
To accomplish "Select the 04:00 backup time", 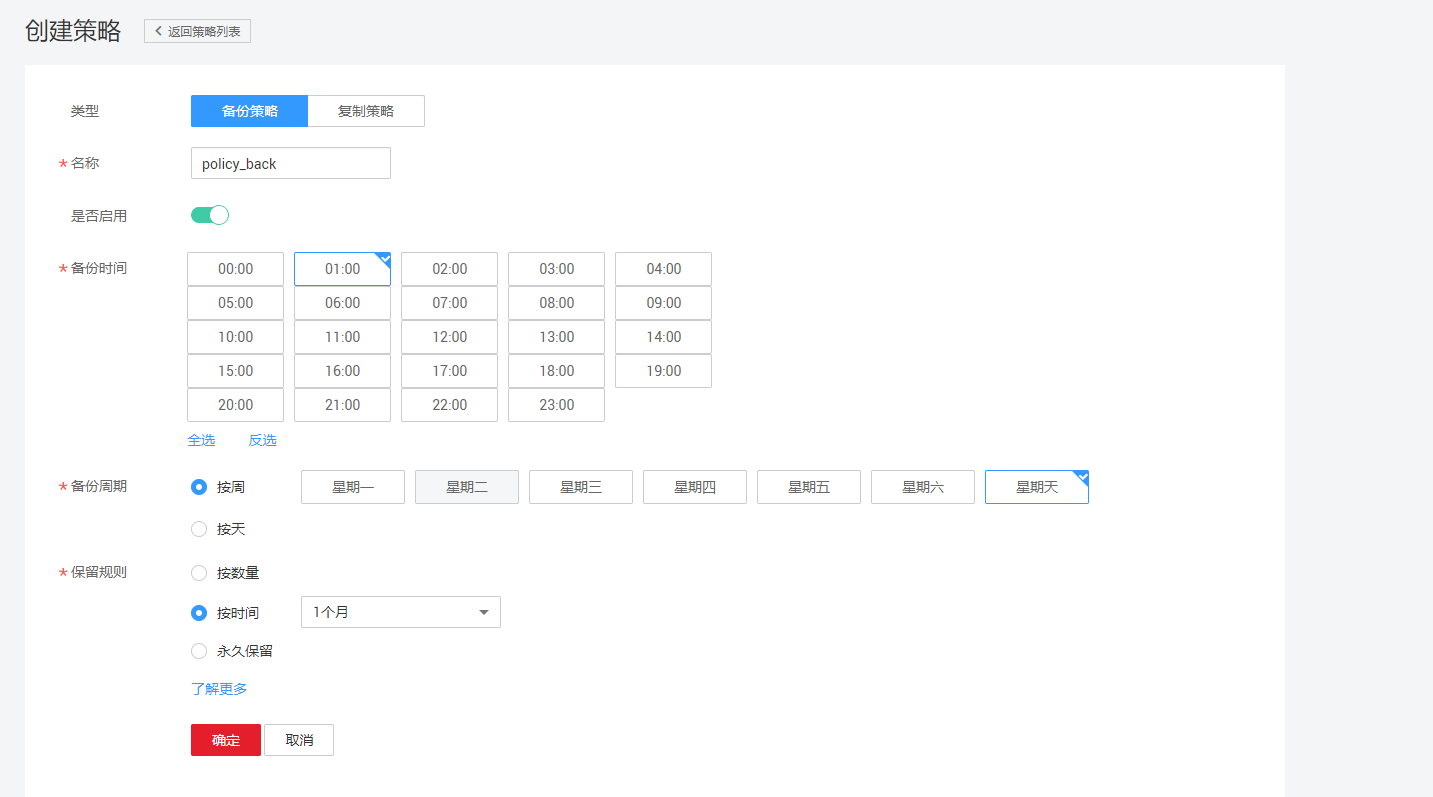I will (663, 269).
